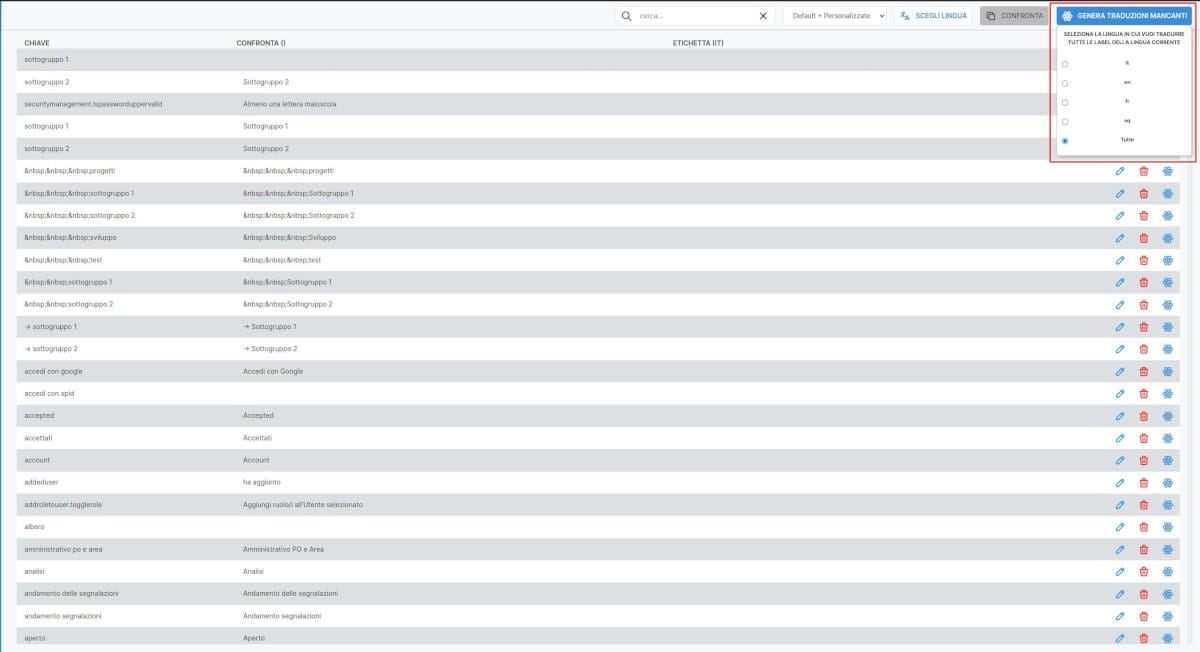The image size is (1200, 652).
Task: Edit the 'accedi con google' row
Action: tap(1119, 371)
